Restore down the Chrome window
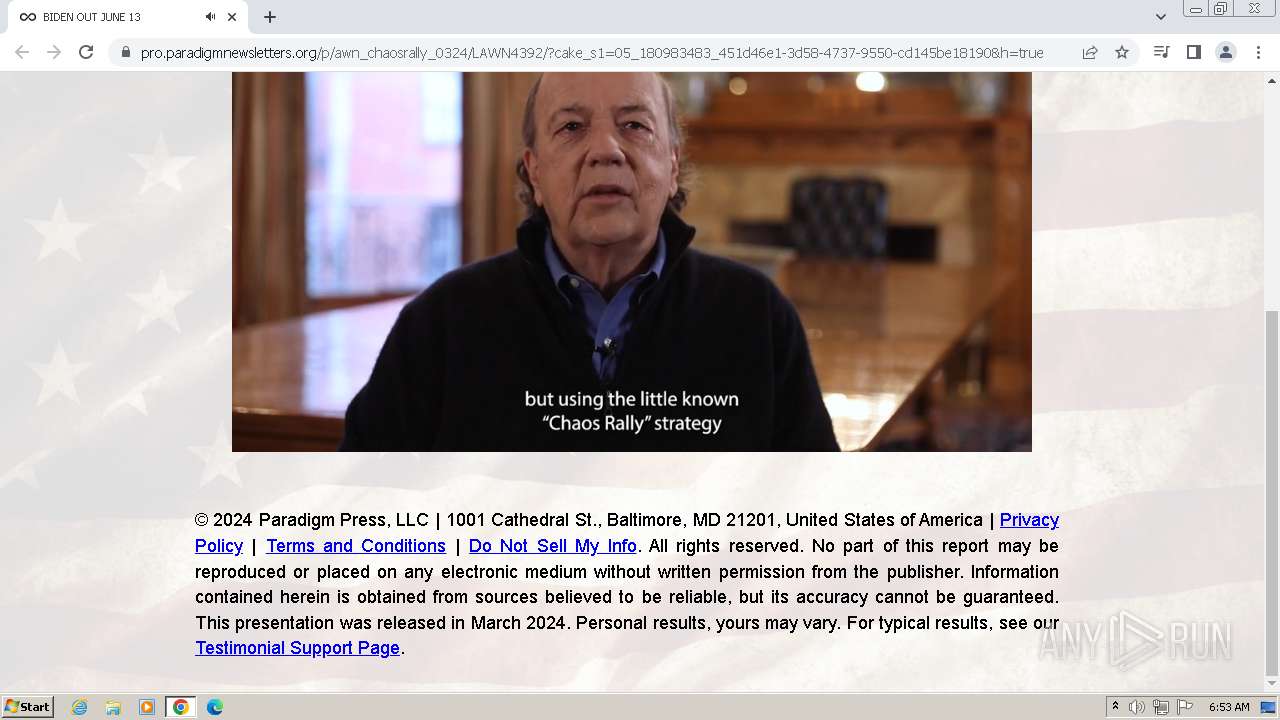The image size is (1280, 720). click(x=1221, y=9)
